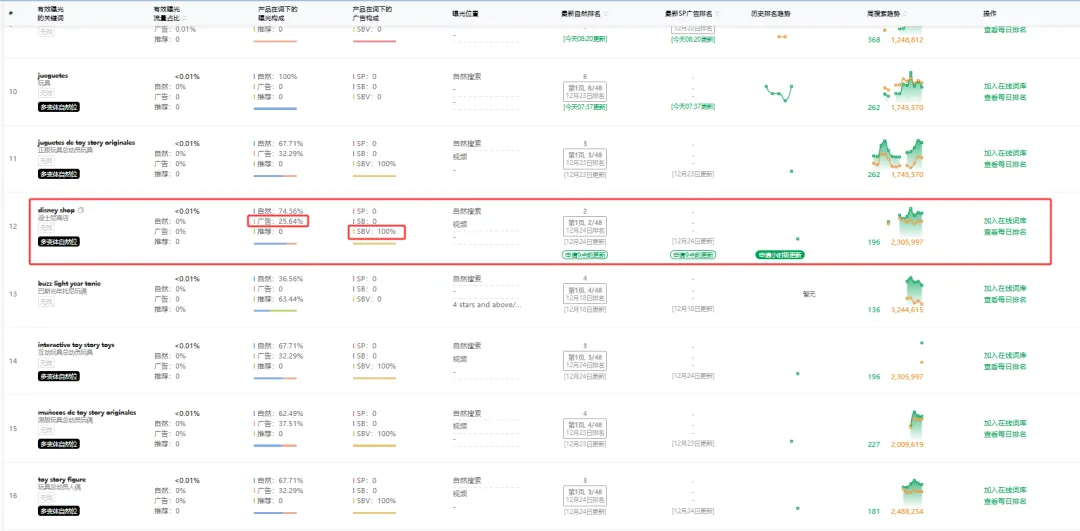
Task: Click the black 多变体自然位 badge under disney shop
Action: click(x=59, y=242)
